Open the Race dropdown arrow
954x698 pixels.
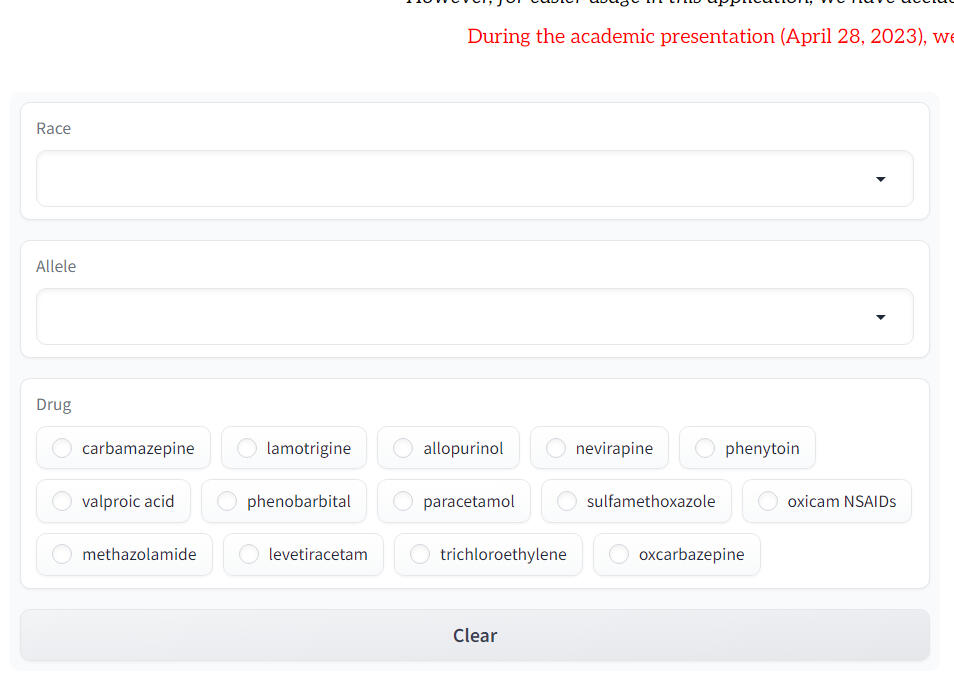point(880,179)
